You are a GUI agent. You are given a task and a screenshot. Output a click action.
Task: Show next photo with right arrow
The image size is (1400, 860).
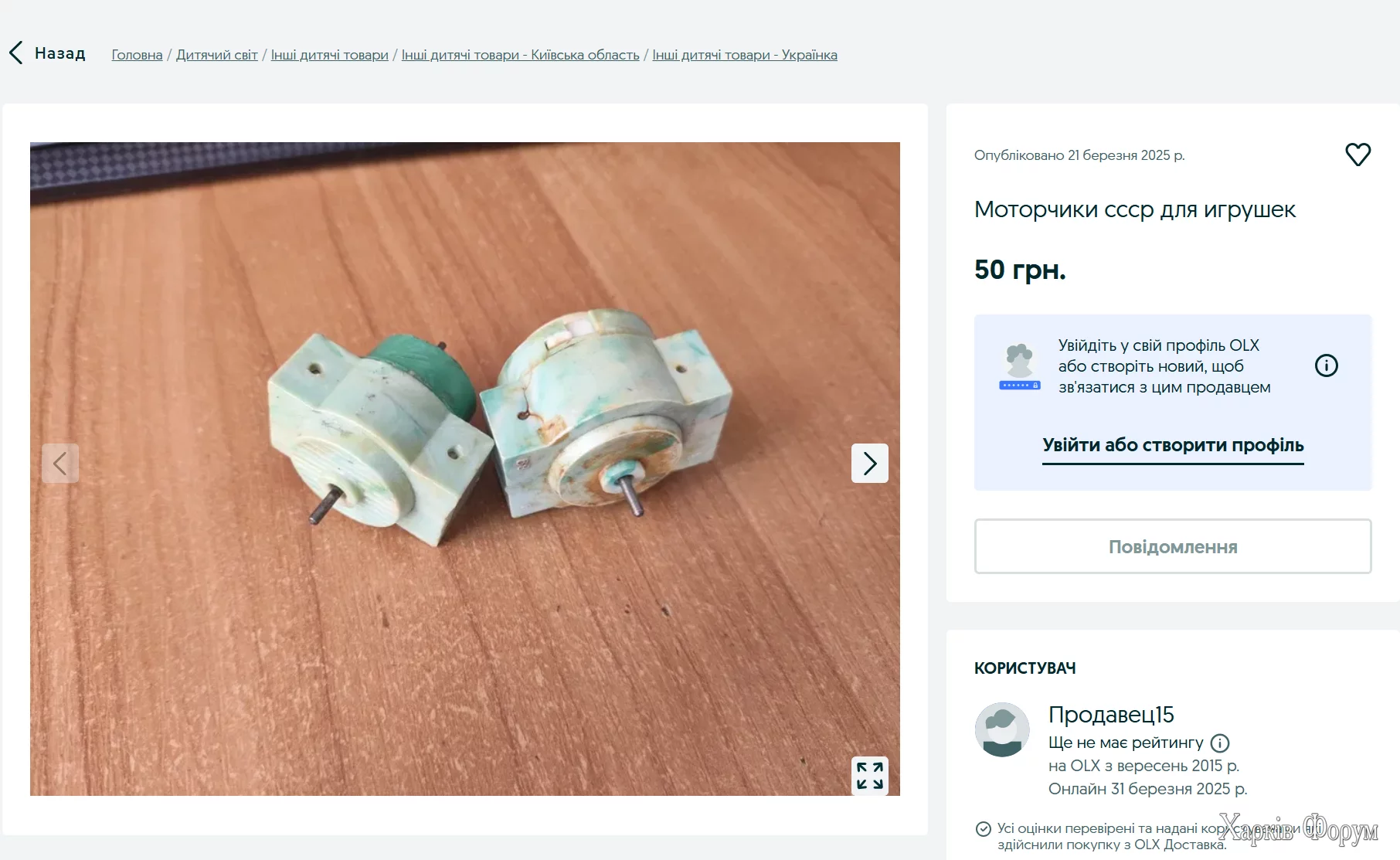[x=870, y=463]
